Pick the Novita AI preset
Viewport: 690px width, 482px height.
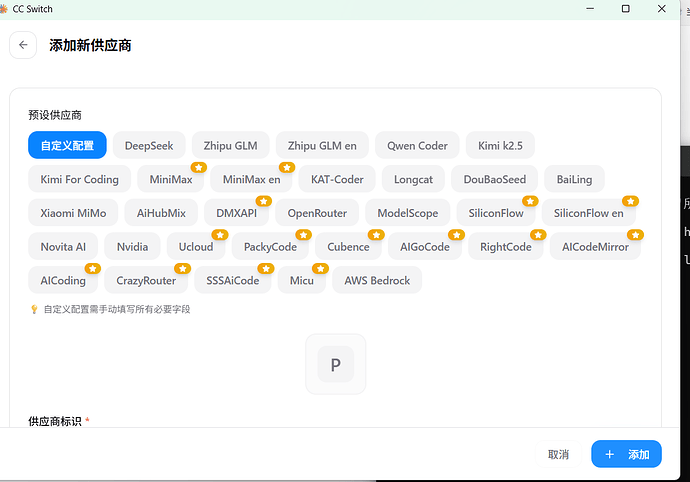point(63,247)
